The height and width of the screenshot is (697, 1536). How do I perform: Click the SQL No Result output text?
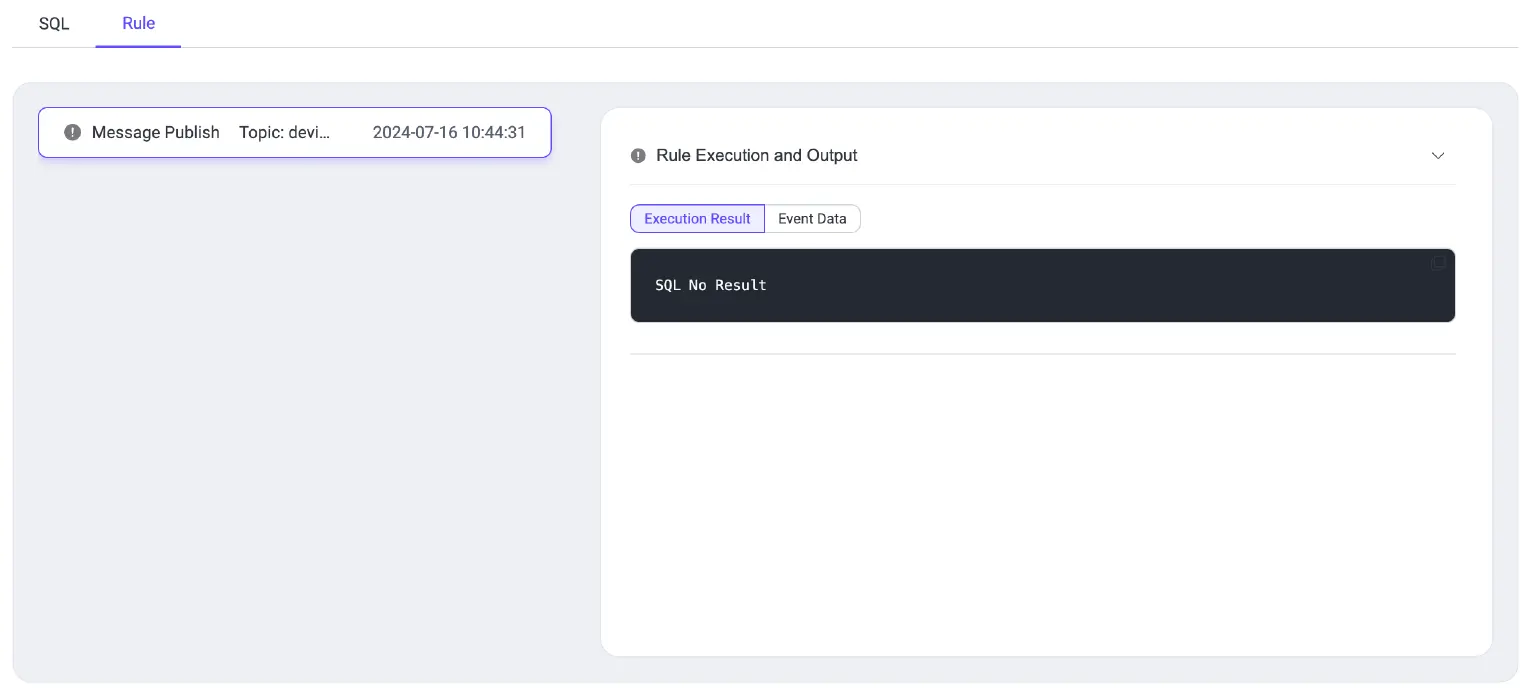pos(711,285)
